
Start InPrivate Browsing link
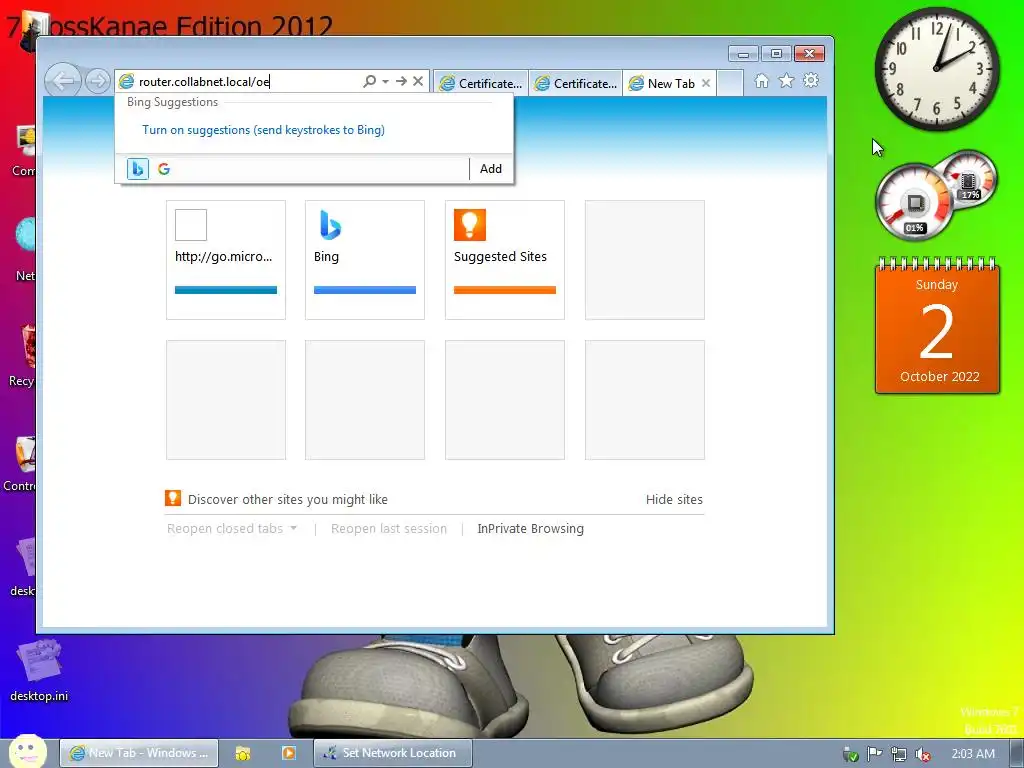tap(530, 528)
